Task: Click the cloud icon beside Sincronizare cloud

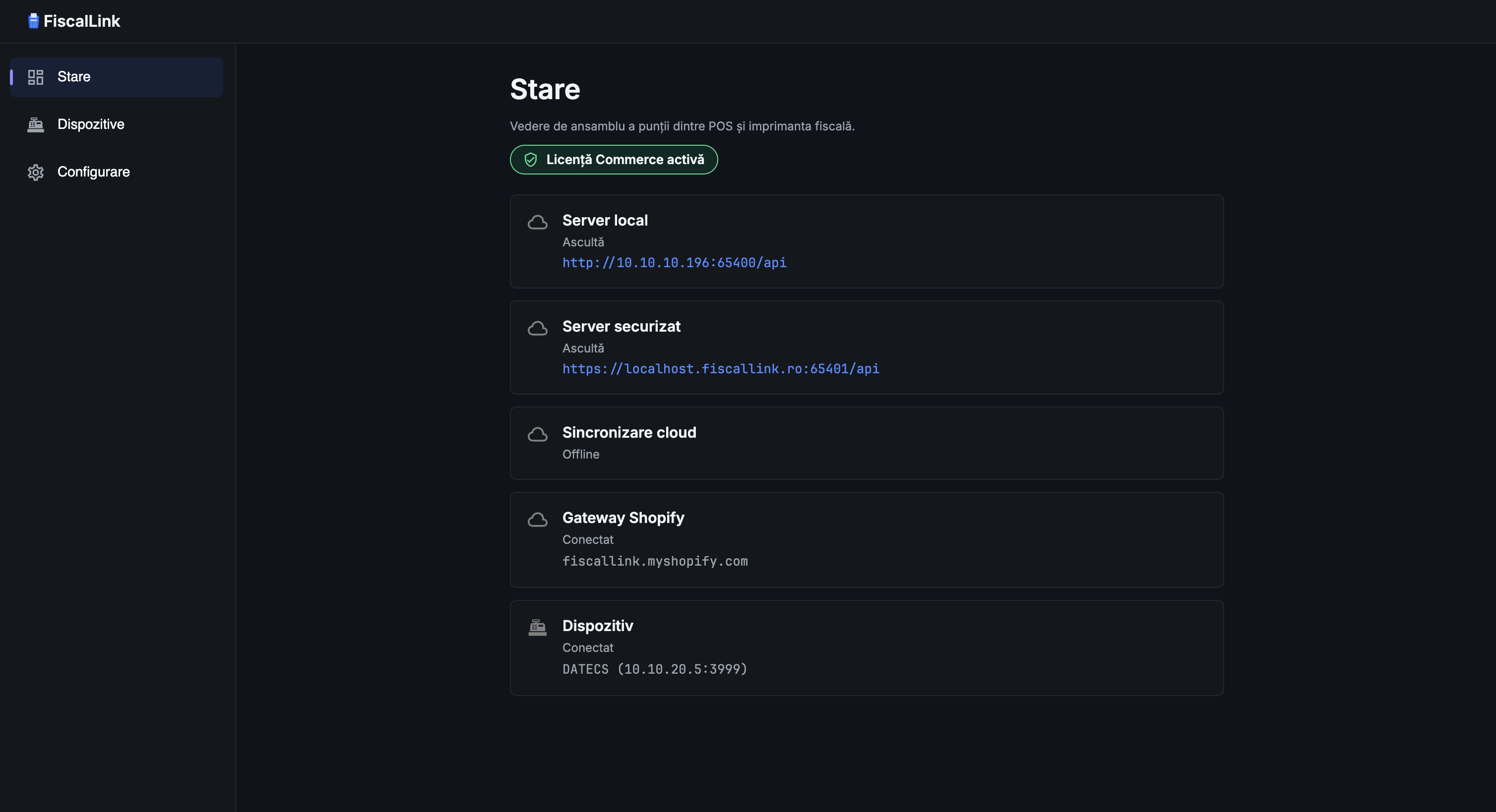Action: (x=537, y=435)
